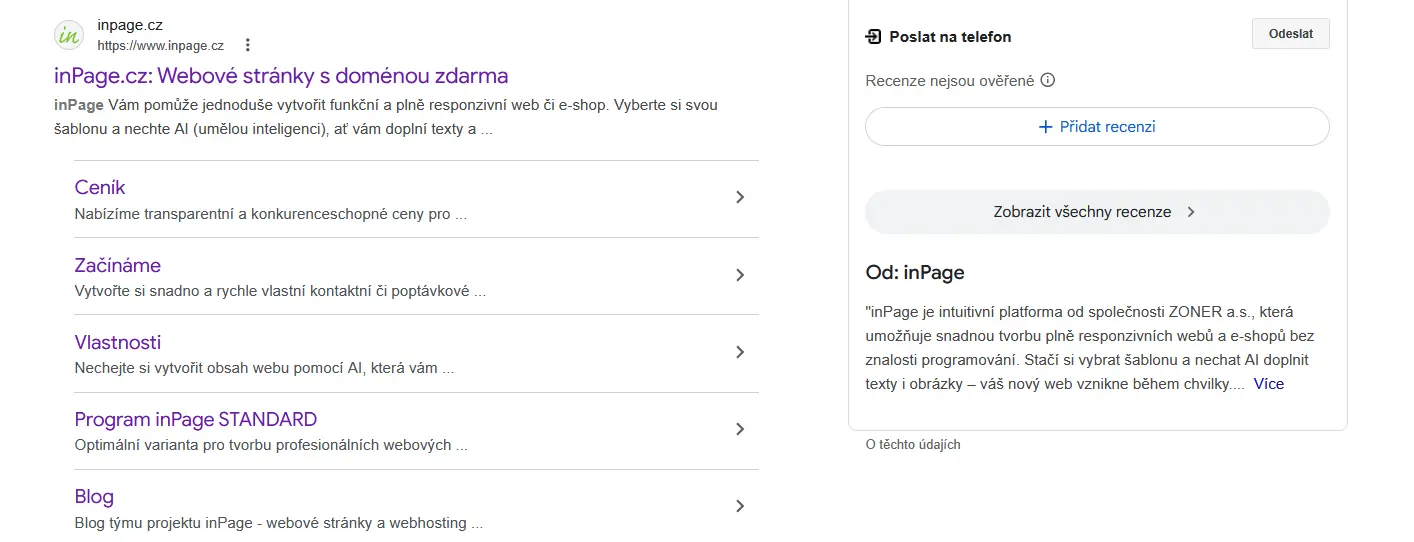Open the Vlastnosti sitelink

coord(117,342)
